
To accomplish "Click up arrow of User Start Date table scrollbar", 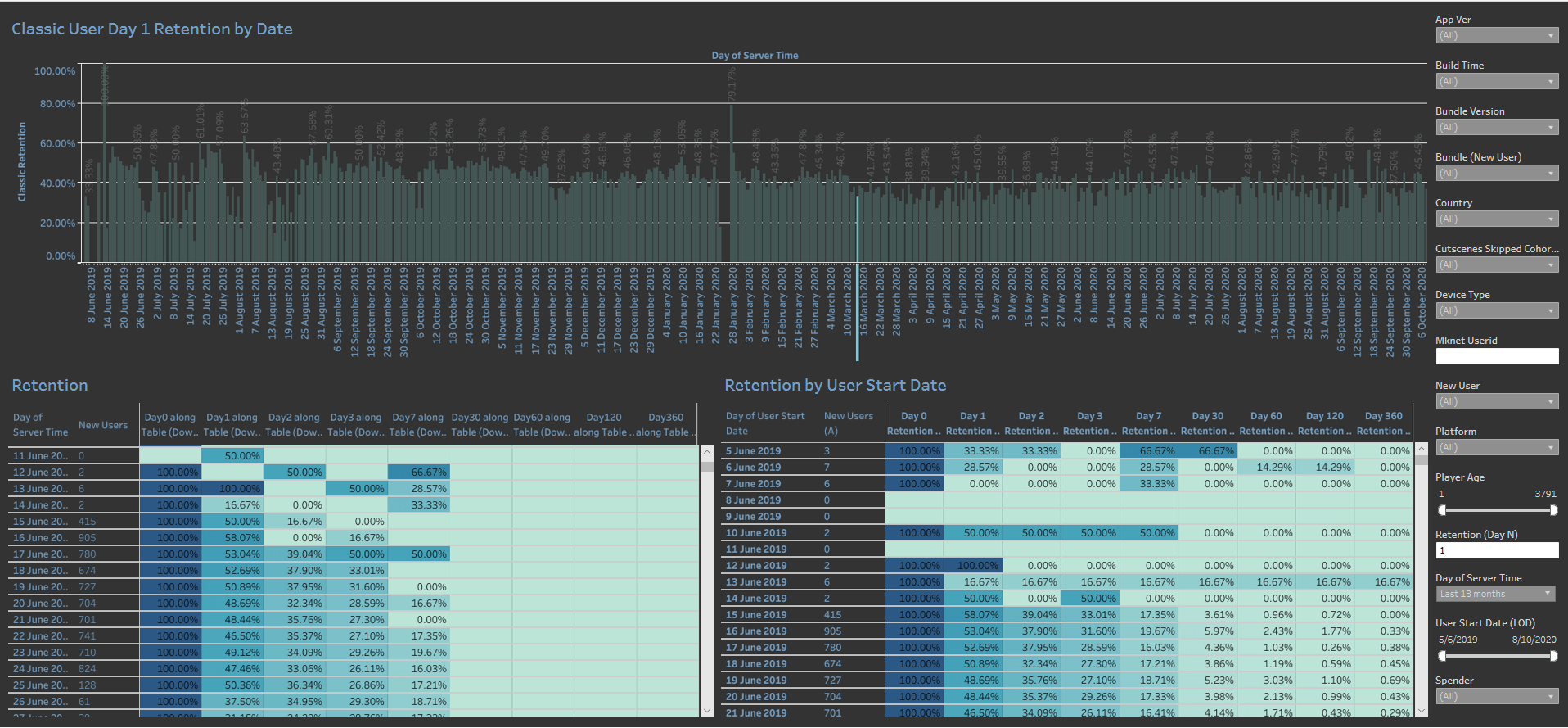I will 1422,449.
